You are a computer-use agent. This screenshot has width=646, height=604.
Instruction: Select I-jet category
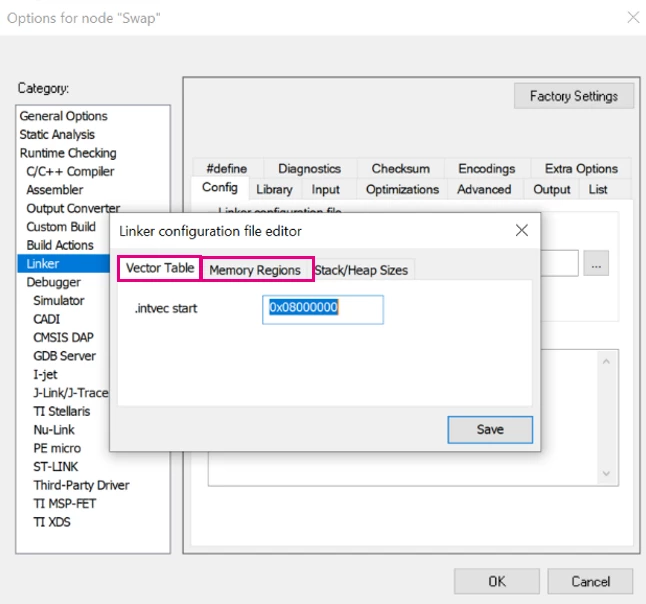pos(45,375)
